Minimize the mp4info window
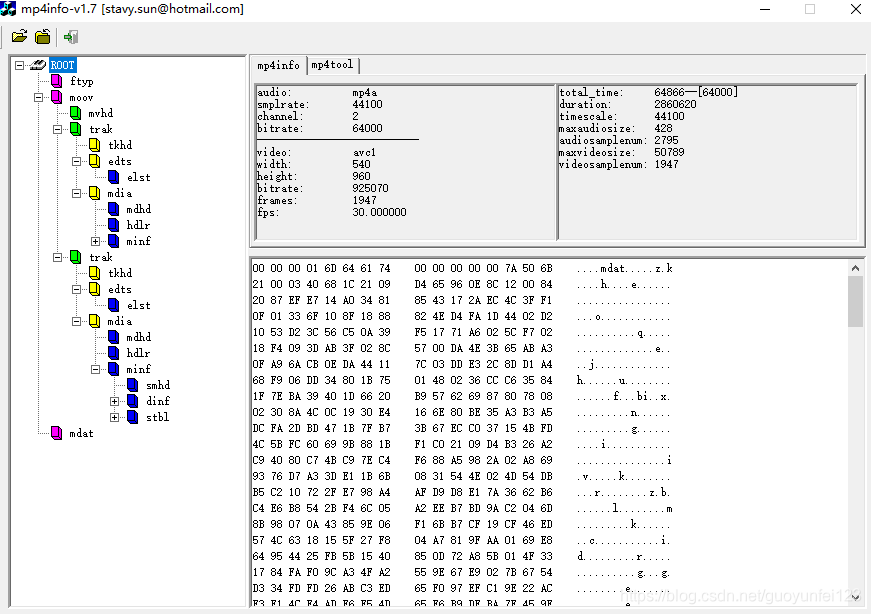Viewport: 871px width, 614px height. pyautogui.click(x=765, y=9)
